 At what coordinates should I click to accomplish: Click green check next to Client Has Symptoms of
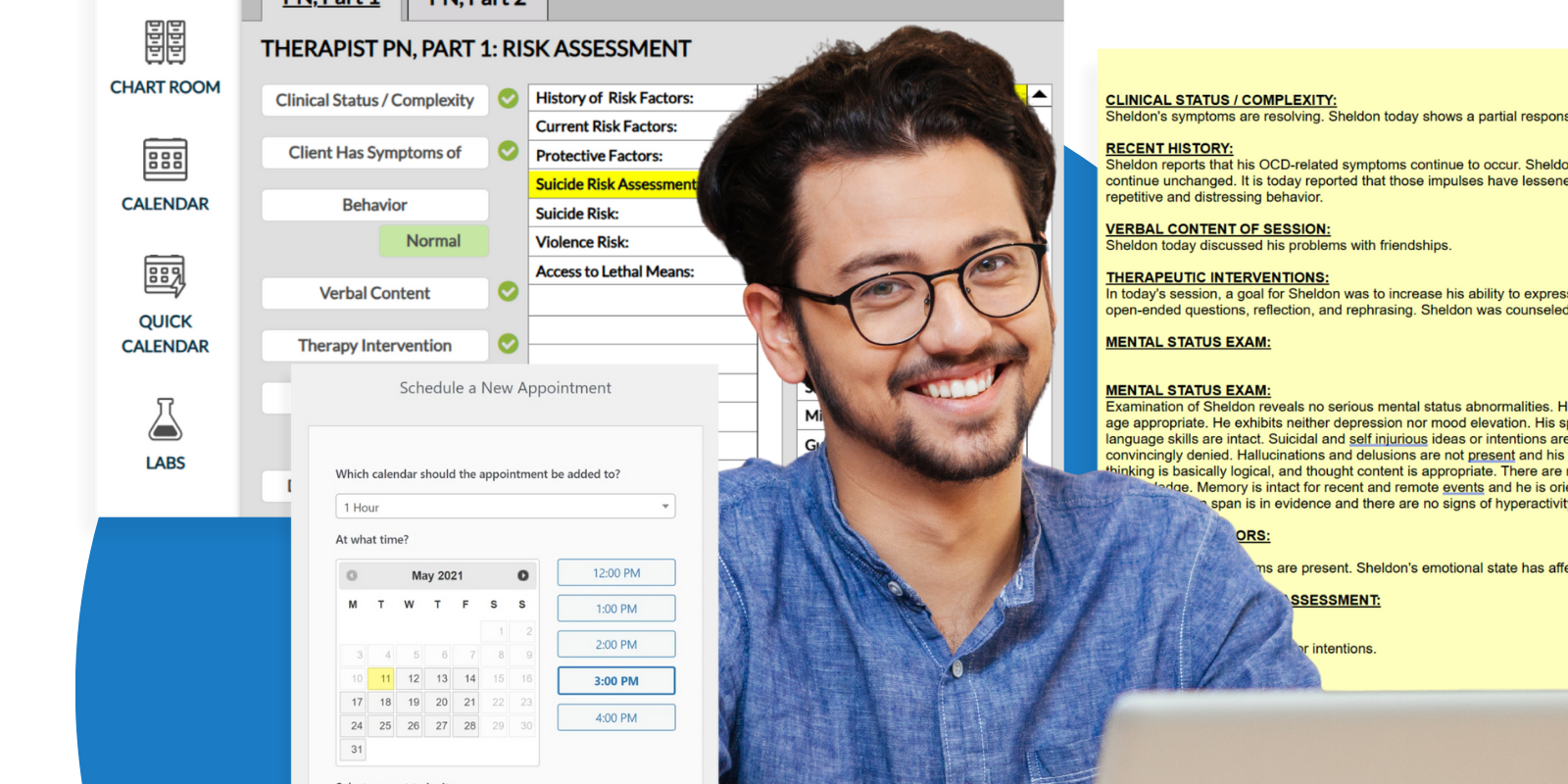coord(508,151)
